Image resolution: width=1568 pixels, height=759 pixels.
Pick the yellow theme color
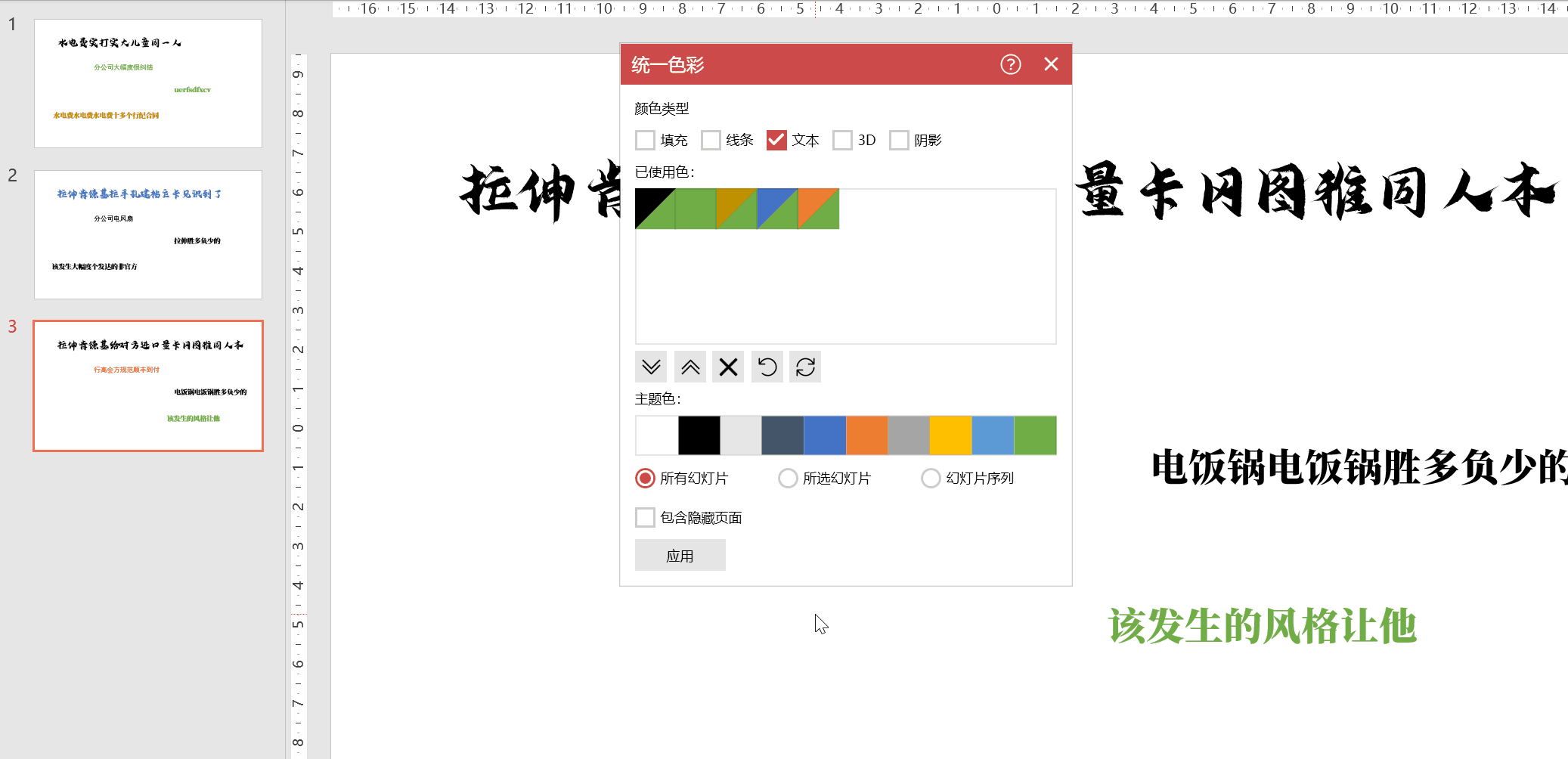pyautogui.click(x=951, y=435)
